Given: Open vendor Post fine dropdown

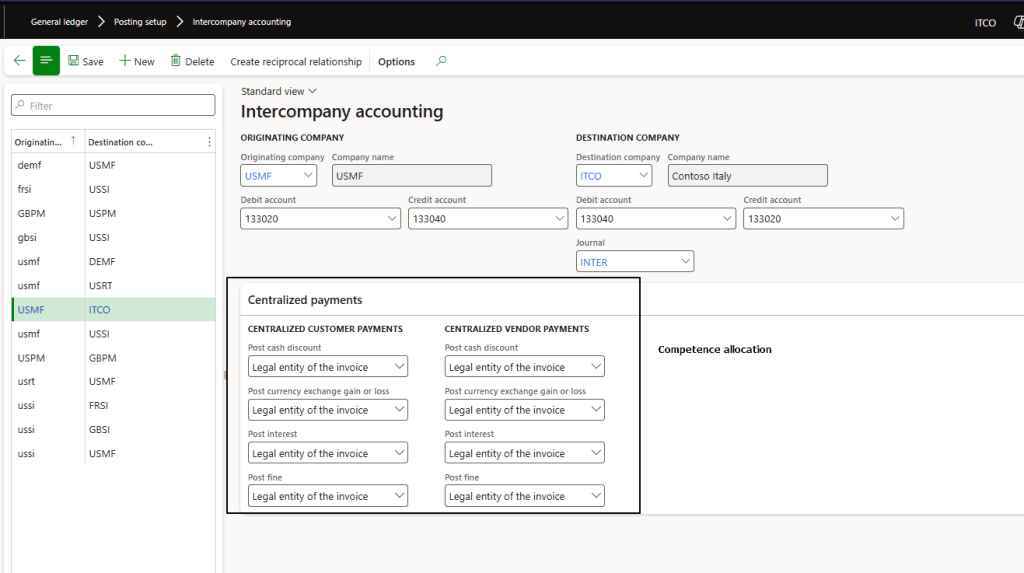Looking at the screenshot, I should (596, 496).
